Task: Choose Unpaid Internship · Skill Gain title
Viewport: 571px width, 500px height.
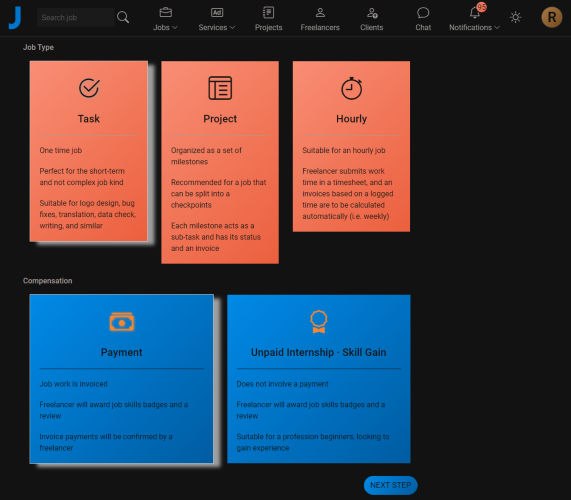Action: (x=319, y=352)
